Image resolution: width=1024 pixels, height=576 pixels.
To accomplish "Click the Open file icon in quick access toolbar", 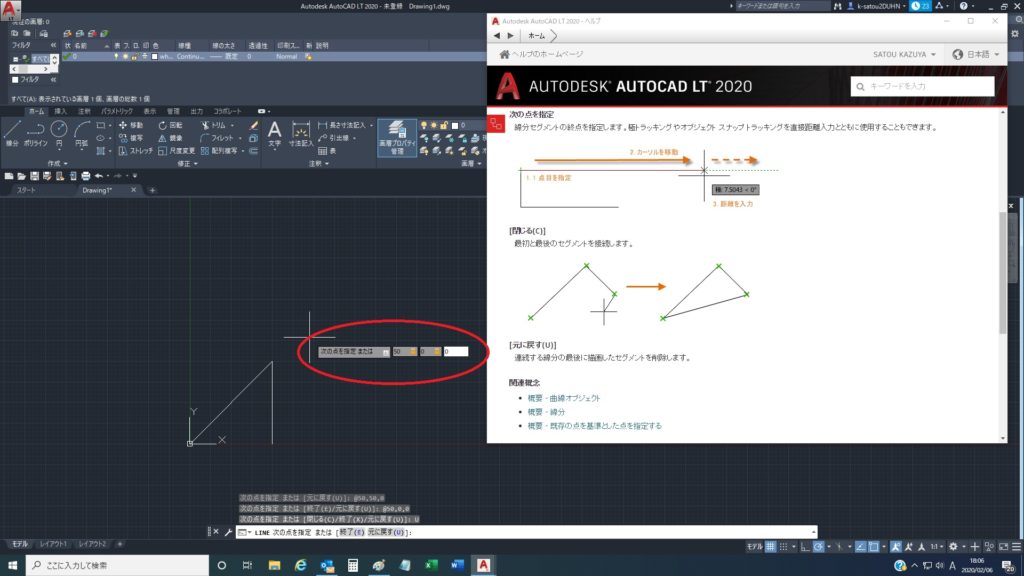I will tap(22, 176).
